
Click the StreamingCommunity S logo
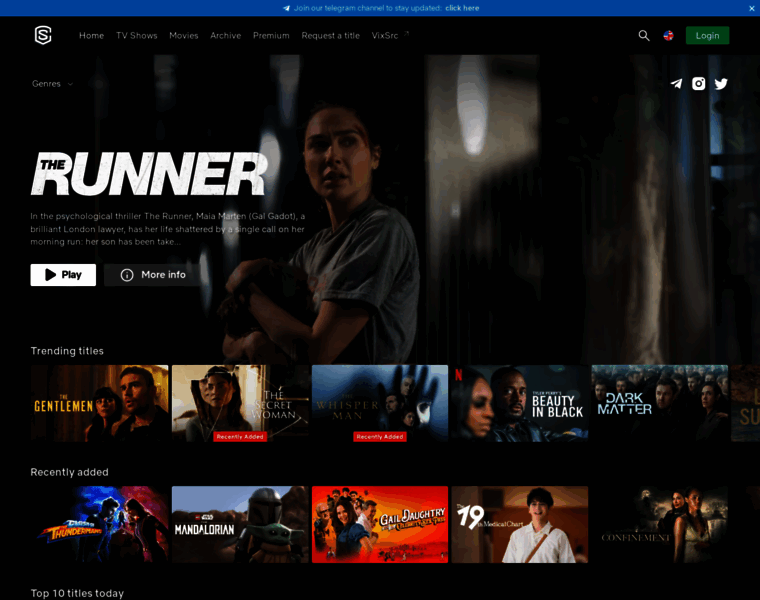[43, 35]
